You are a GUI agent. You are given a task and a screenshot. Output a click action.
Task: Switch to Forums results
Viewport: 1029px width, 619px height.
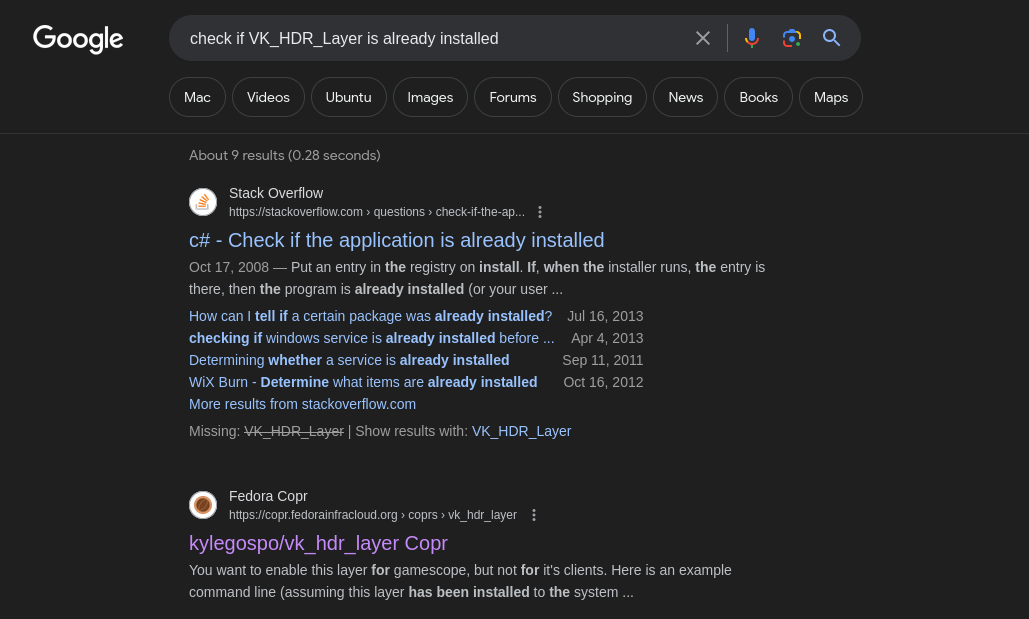tap(513, 97)
